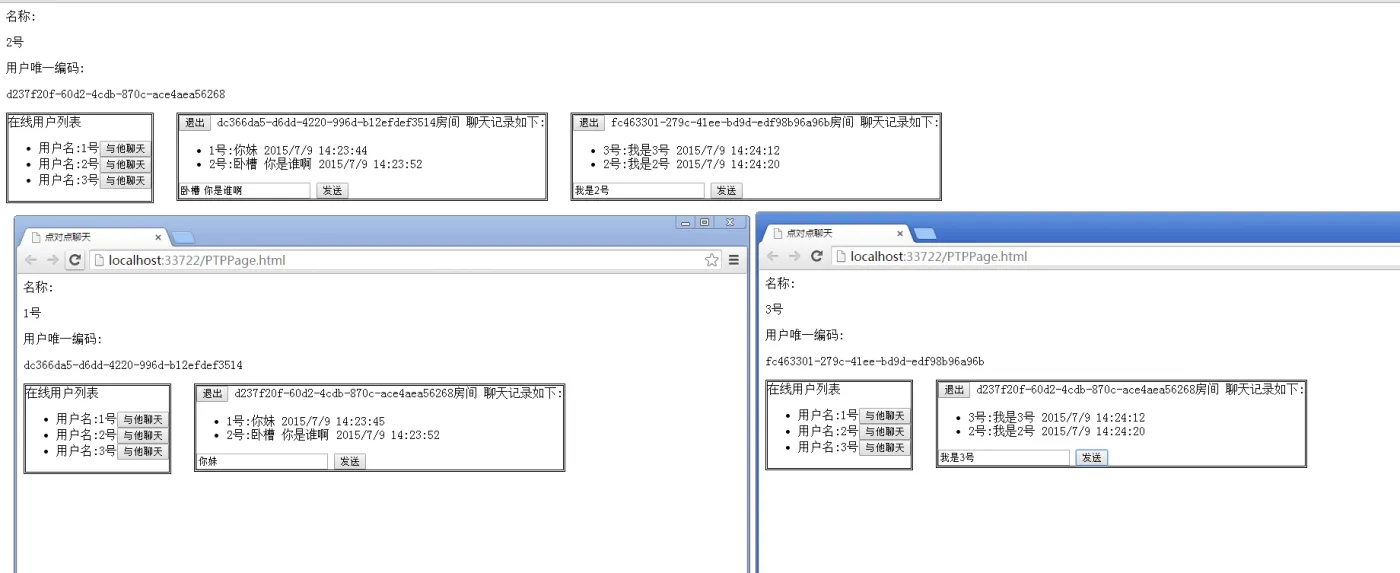
Task: Exit the d237f20f room in the 1号 window
Action: 212,394
